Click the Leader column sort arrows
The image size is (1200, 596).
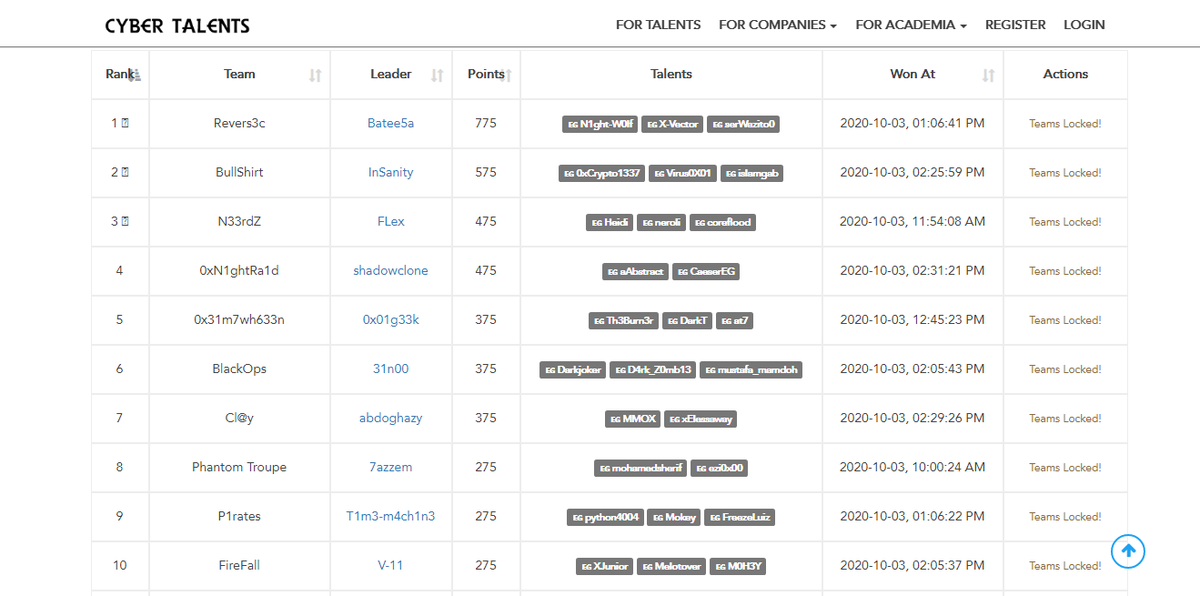click(437, 75)
